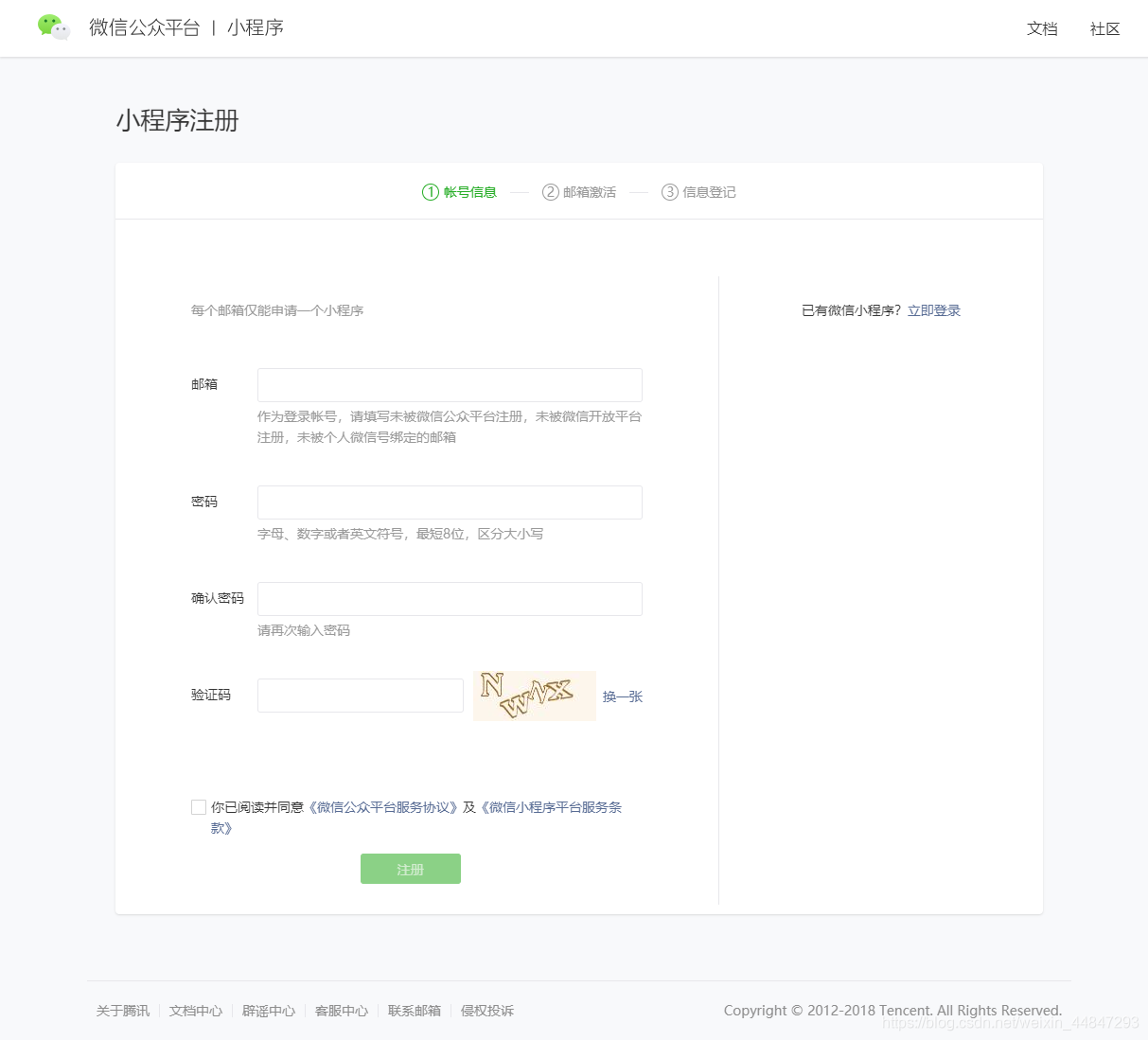The height and width of the screenshot is (1040, 1148).
Task: Open the 文档 link in header
Action: [x=1042, y=28]
